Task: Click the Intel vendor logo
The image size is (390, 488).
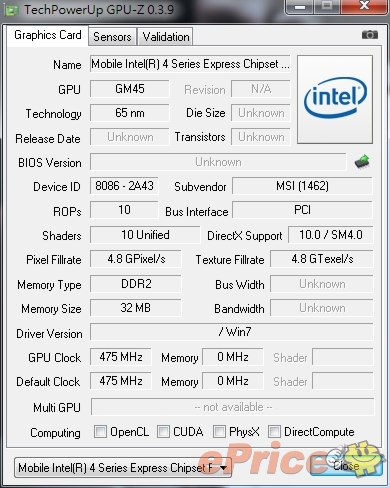Action: [335, 99]
